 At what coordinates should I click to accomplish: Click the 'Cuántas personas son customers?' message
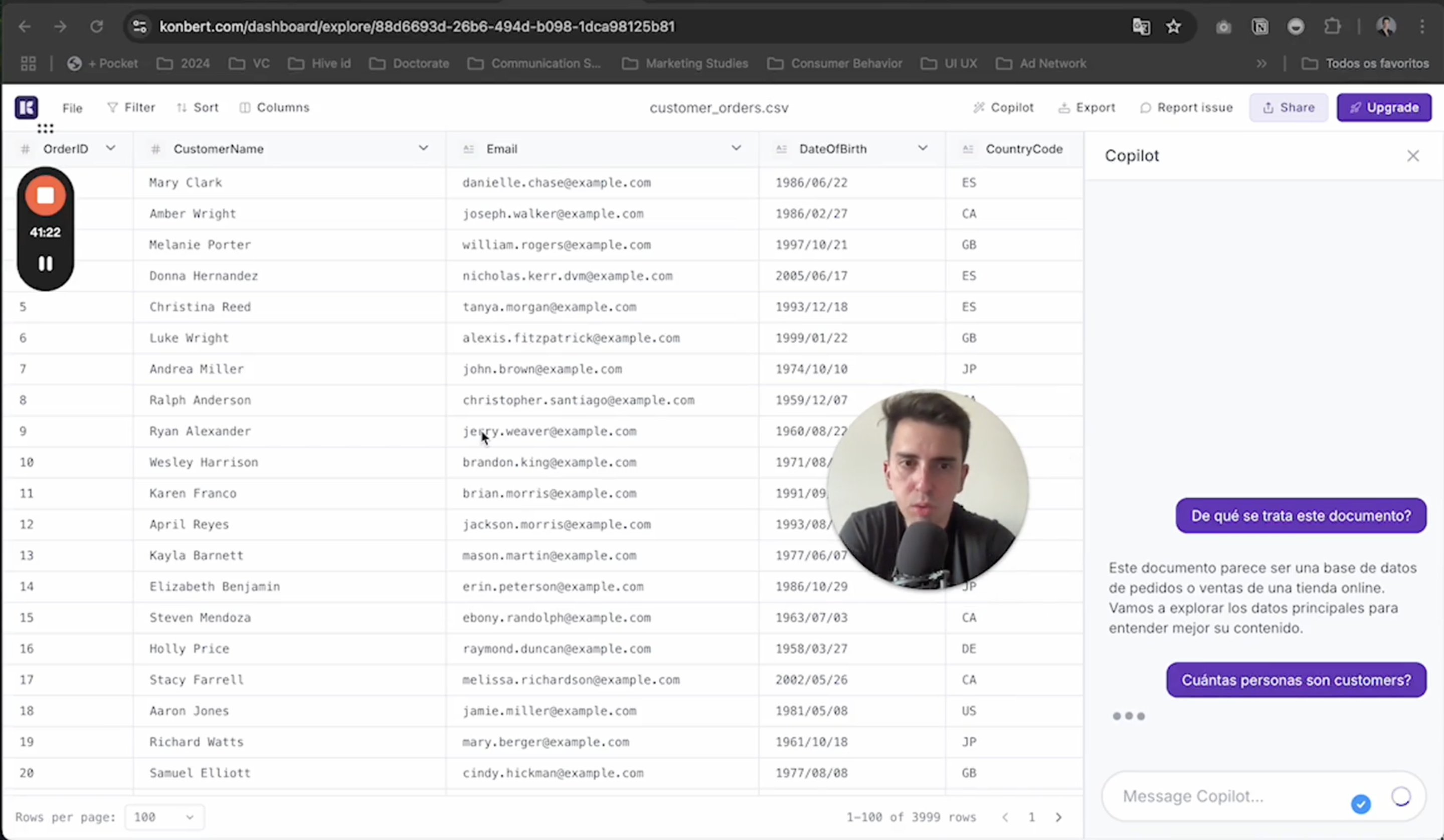pyautogui.click(x=1296, y=680)
